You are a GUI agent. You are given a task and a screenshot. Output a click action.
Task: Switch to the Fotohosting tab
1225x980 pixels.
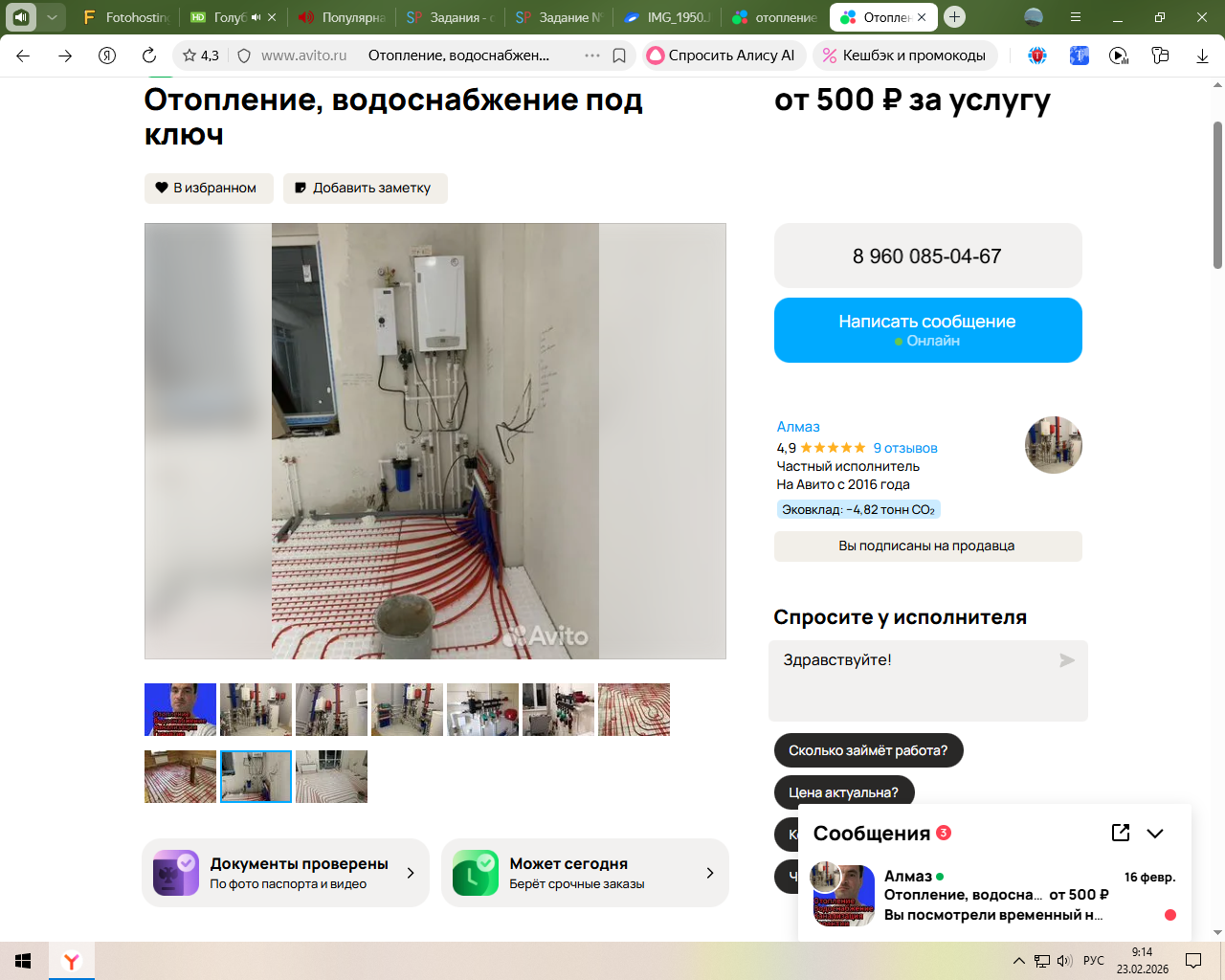click(x=126, y=17)
